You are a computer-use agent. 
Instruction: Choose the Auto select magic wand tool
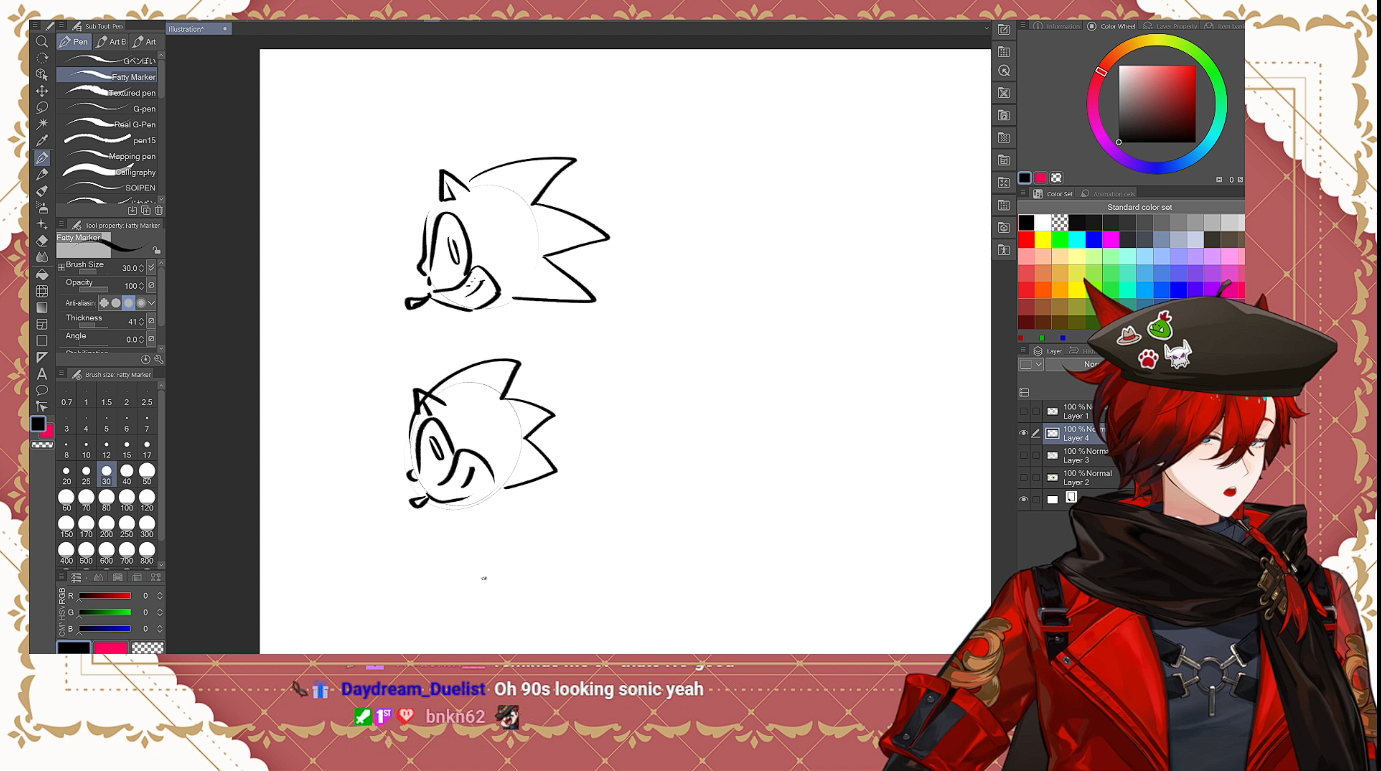42,124
